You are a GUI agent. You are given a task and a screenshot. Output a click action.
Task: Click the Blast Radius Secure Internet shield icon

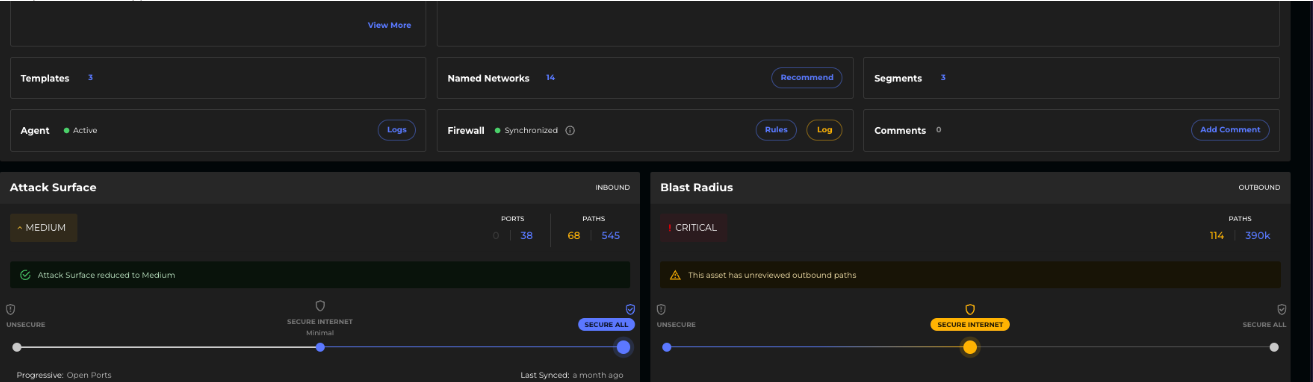pyautogui.click(x=970, y=310)
